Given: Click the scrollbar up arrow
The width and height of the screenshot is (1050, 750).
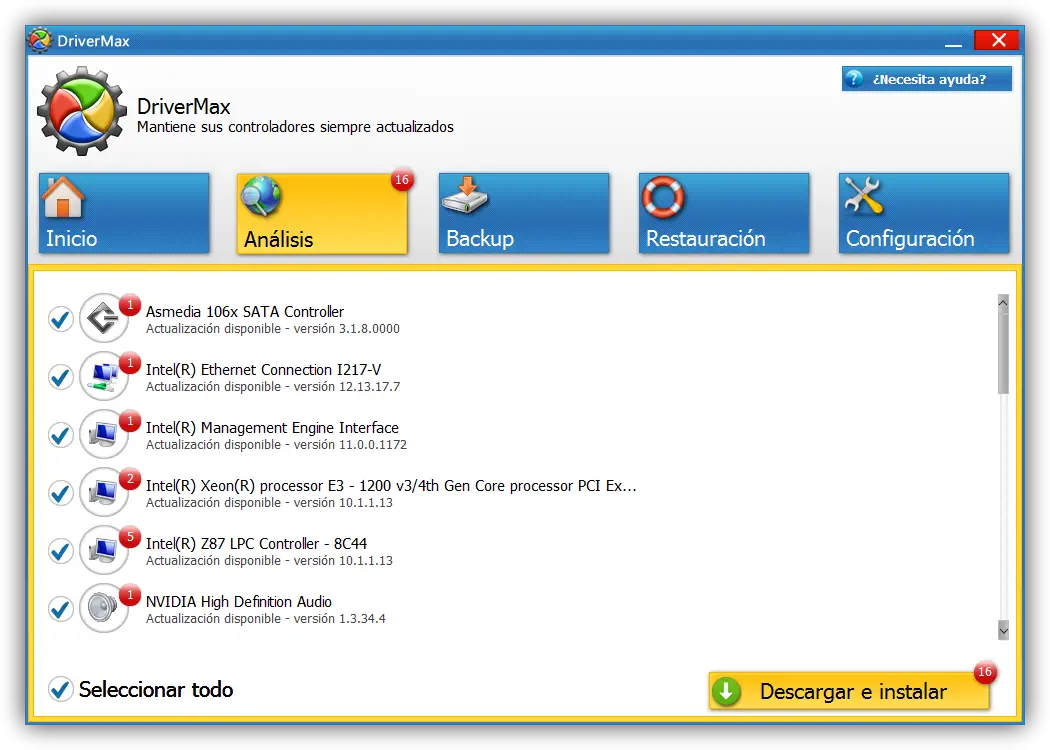Looking at the screenshot, I should (x=1003, y=302).
